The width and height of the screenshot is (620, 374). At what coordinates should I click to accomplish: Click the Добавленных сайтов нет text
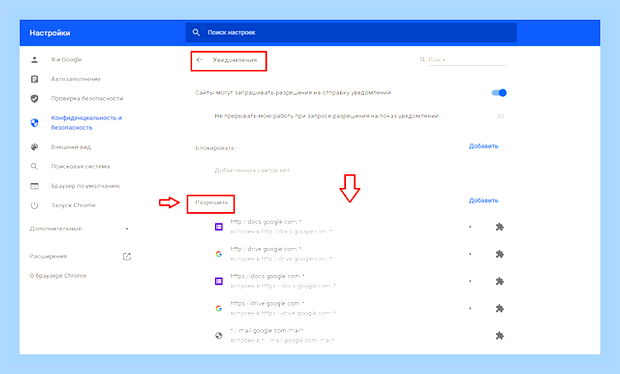coord(252,170)
